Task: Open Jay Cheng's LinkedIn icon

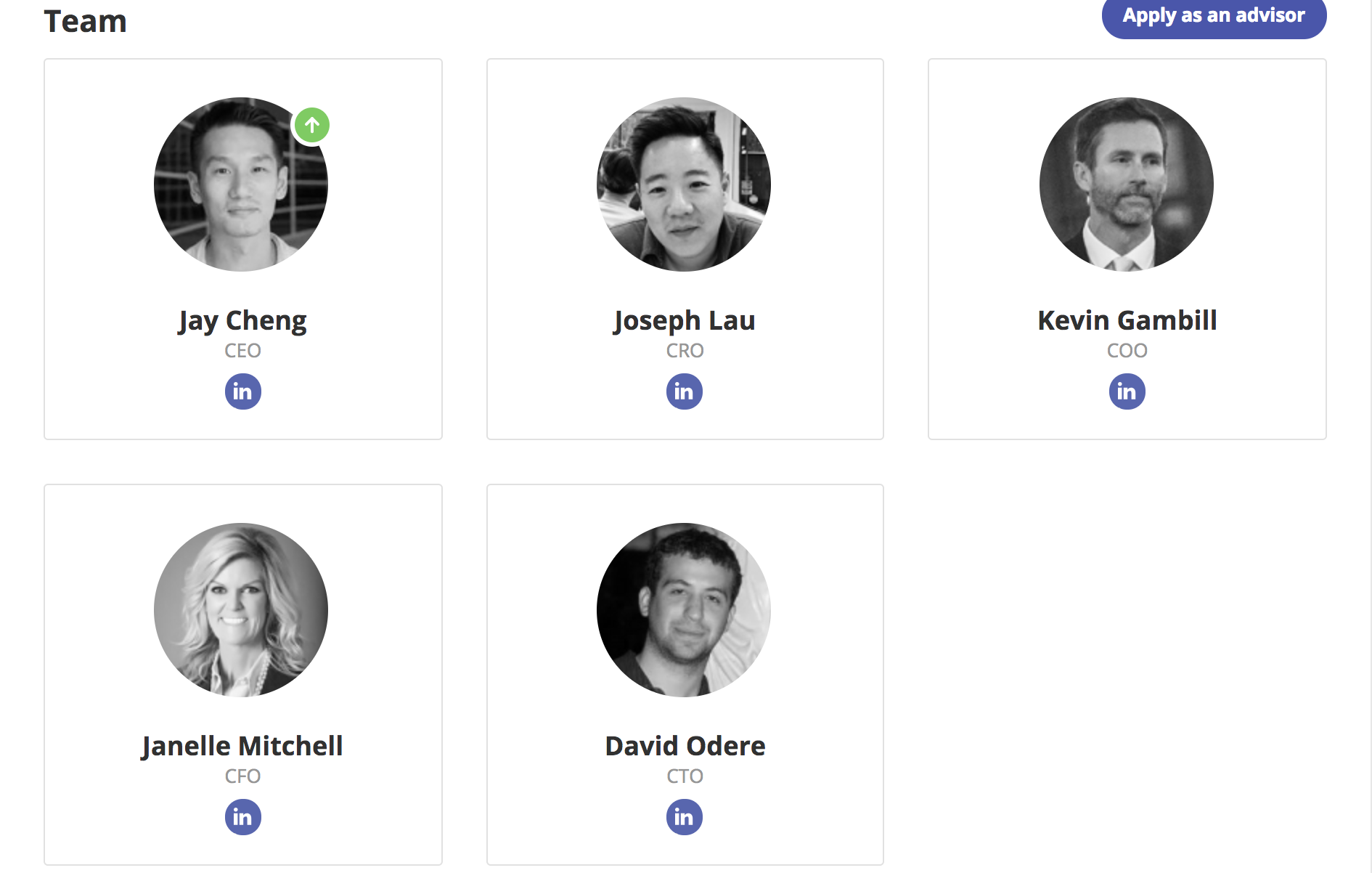Action: tap(242, 391)
